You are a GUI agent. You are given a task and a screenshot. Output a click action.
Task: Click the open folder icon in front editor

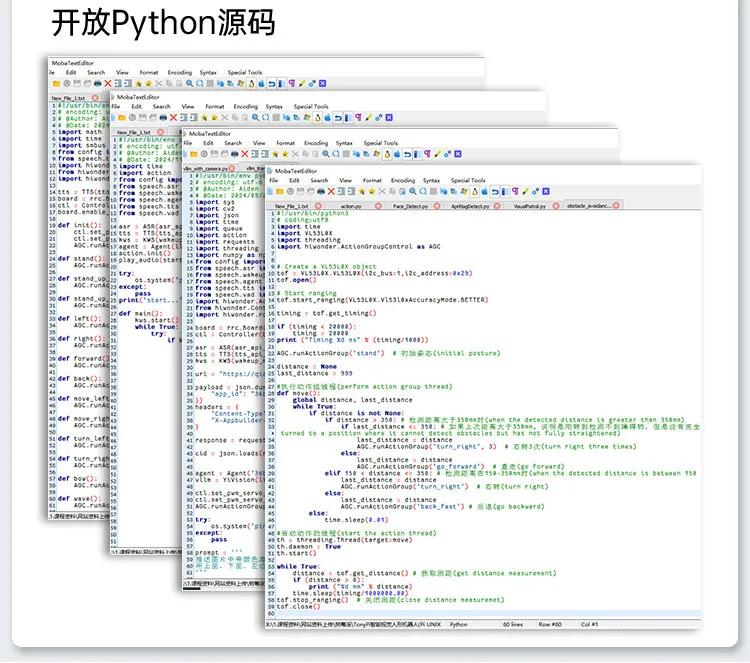pos(280,191)
